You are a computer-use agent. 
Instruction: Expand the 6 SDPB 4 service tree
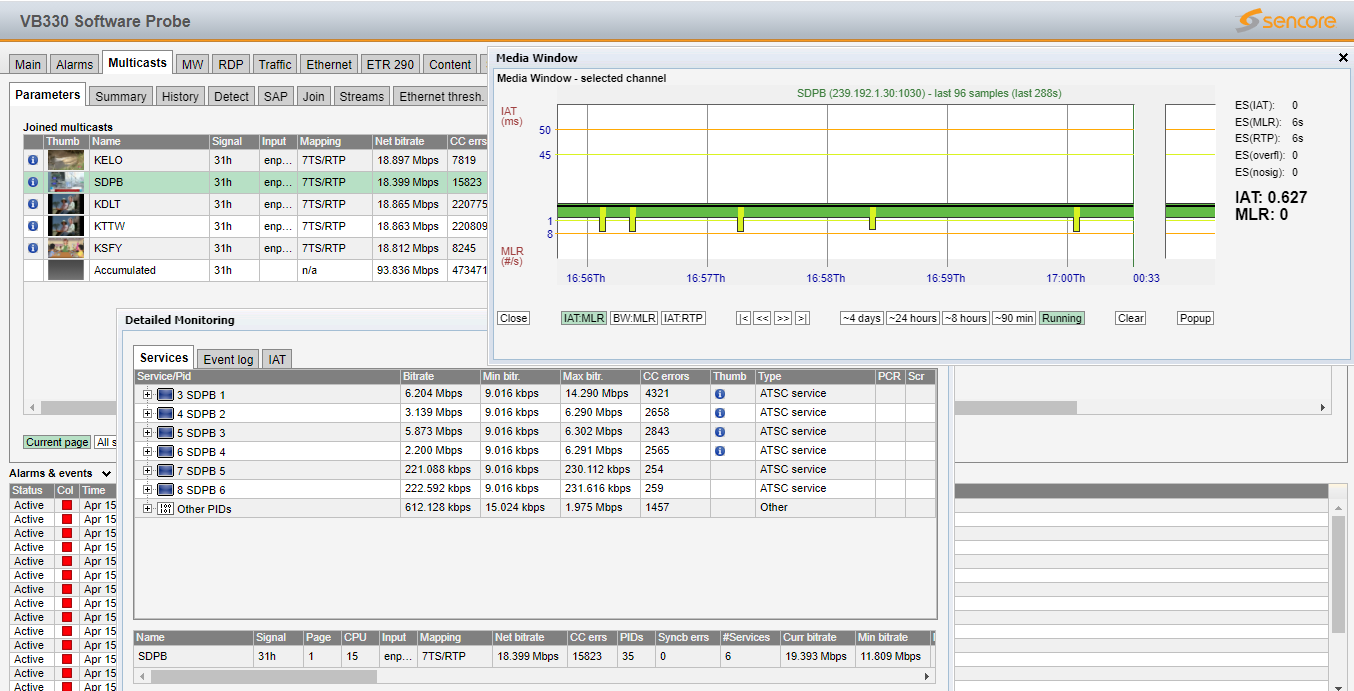point(148,451)
